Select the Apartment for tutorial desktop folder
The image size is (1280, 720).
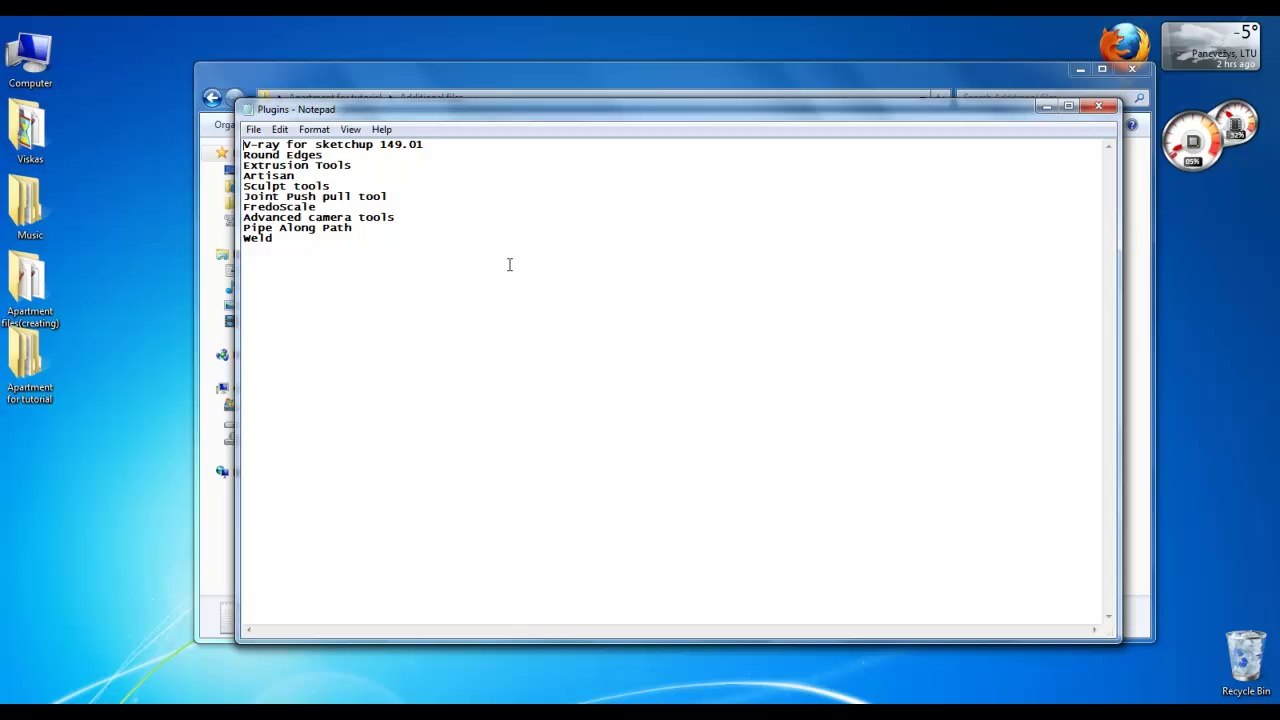click(30, 366)
